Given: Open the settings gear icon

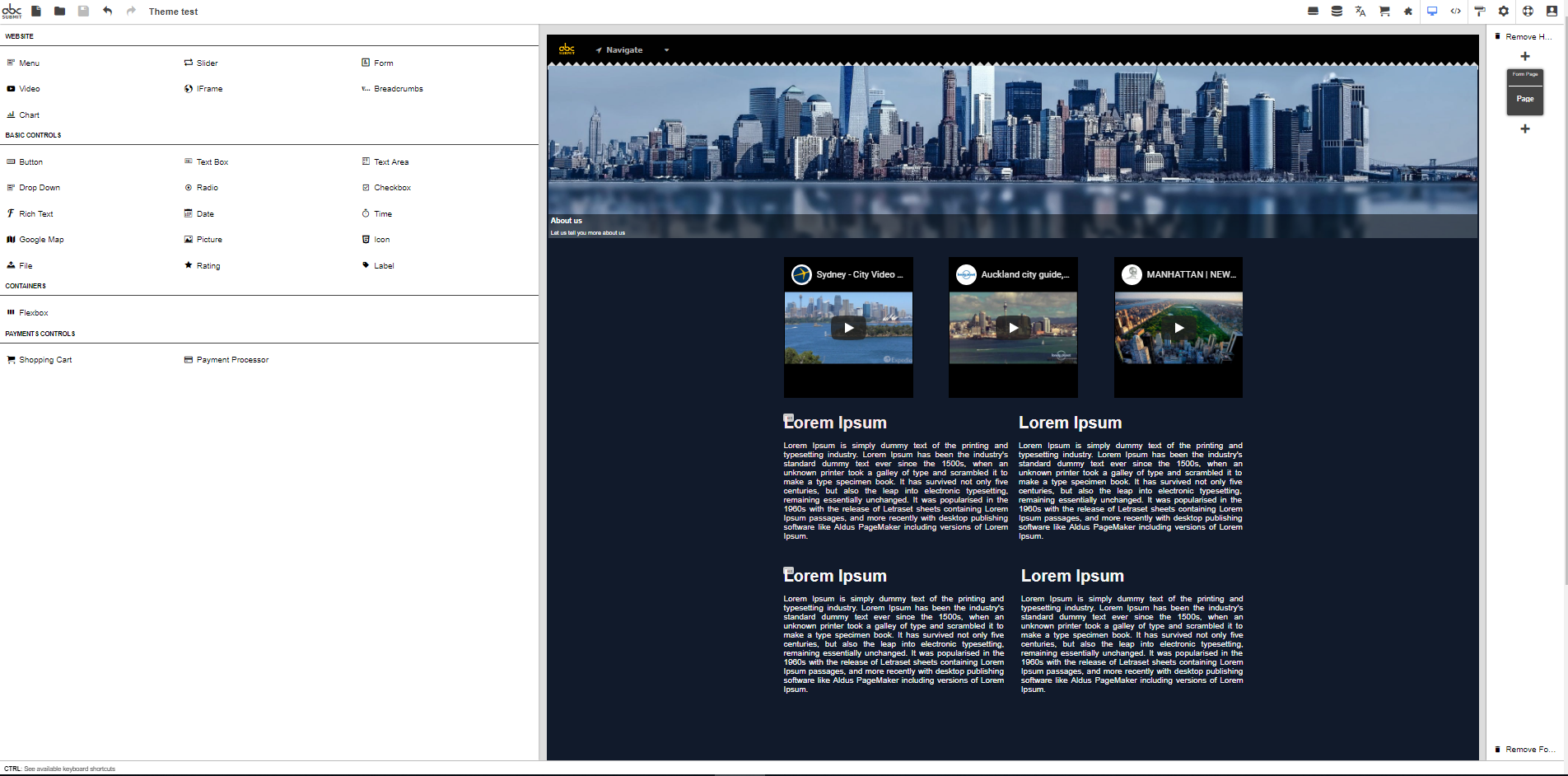Looking at the screenshot, I should click(1504, 12).
